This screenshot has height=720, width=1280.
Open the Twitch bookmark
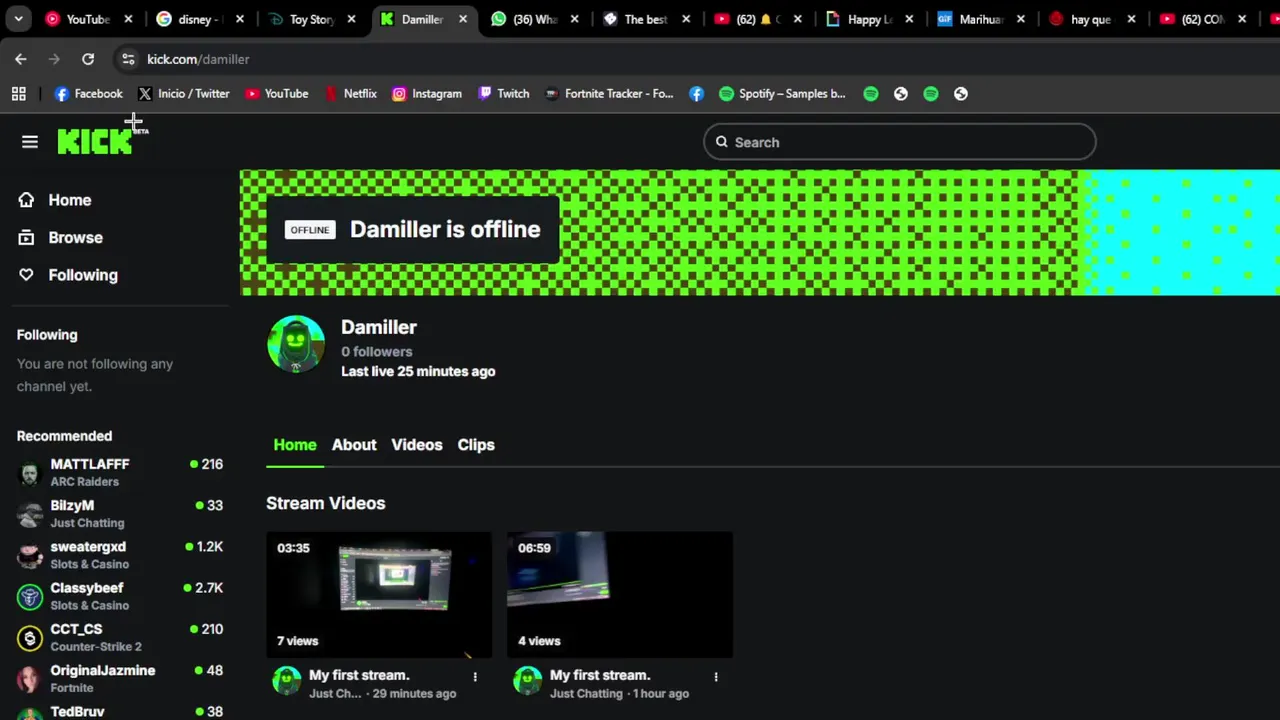503,94
